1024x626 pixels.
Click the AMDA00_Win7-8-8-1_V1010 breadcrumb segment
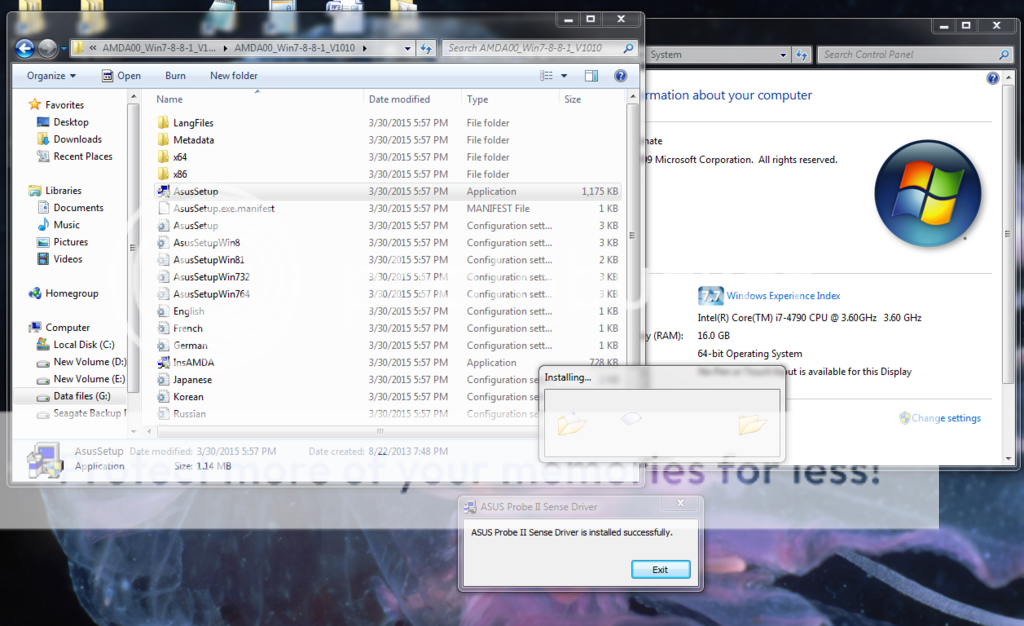(x=295, y=48)
